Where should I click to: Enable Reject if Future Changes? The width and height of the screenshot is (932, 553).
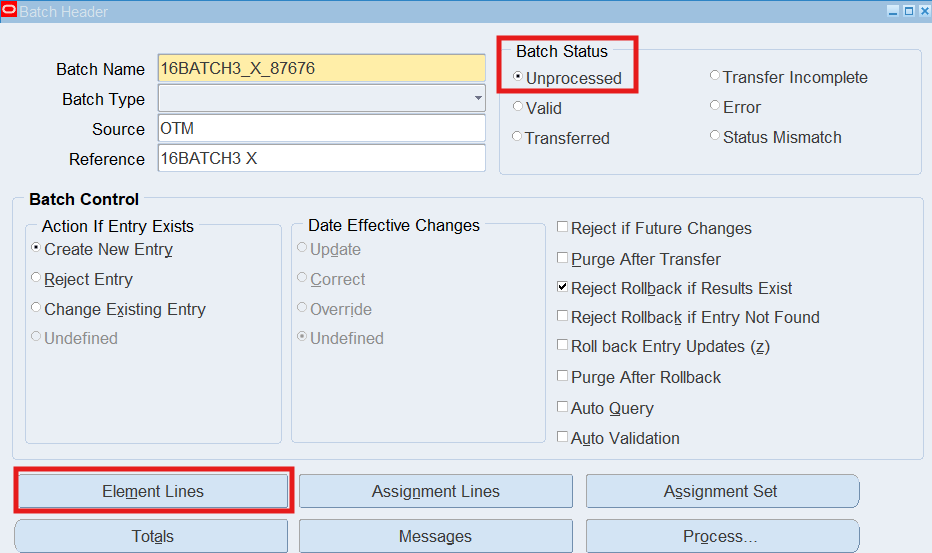[x=563, y=228]
